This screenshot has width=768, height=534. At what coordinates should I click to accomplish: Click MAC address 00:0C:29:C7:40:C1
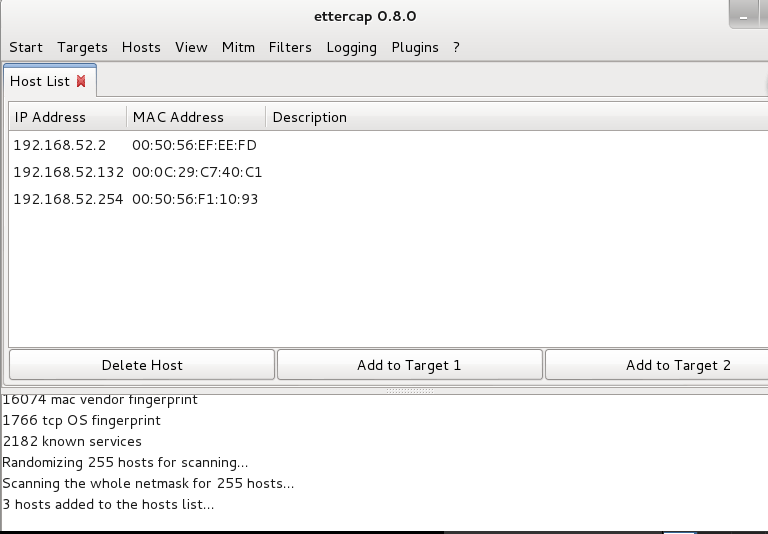coord(197,172)
